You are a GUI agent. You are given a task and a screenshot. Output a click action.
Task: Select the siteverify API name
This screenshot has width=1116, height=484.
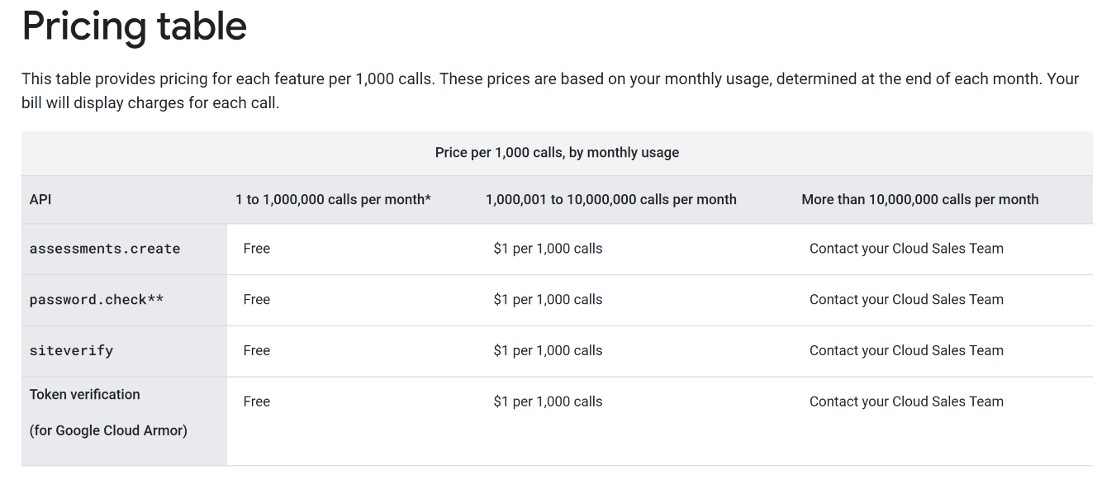point(71,351)
